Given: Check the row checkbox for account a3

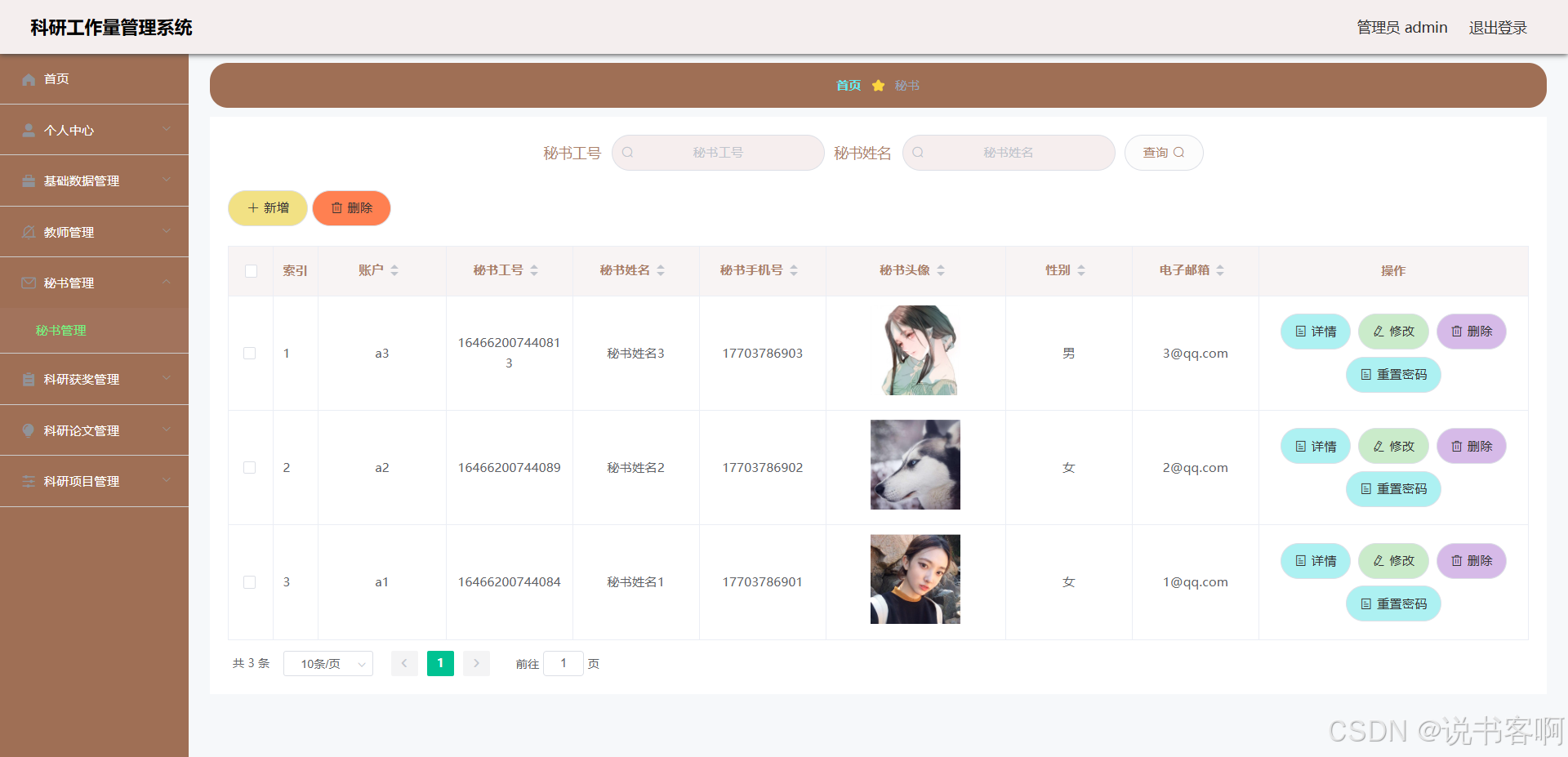Looking at the screenshot, I should click(250, 354).
